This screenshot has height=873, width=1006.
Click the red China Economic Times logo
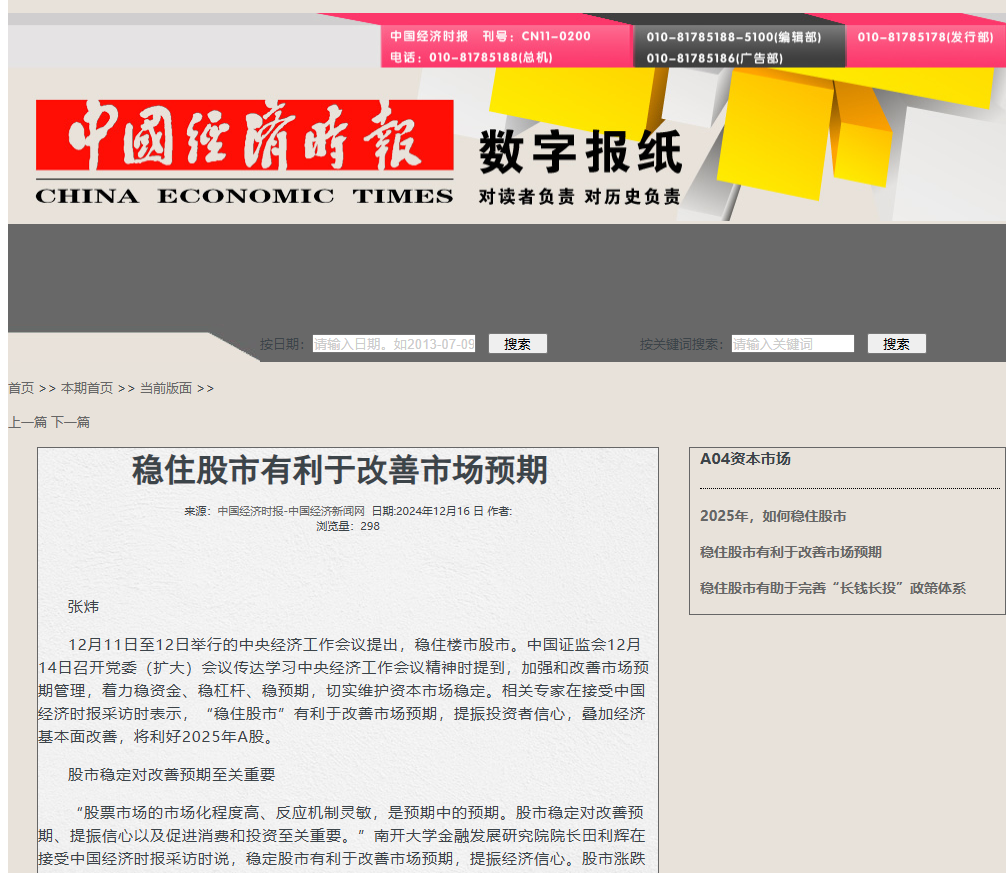tap(244, 152)
